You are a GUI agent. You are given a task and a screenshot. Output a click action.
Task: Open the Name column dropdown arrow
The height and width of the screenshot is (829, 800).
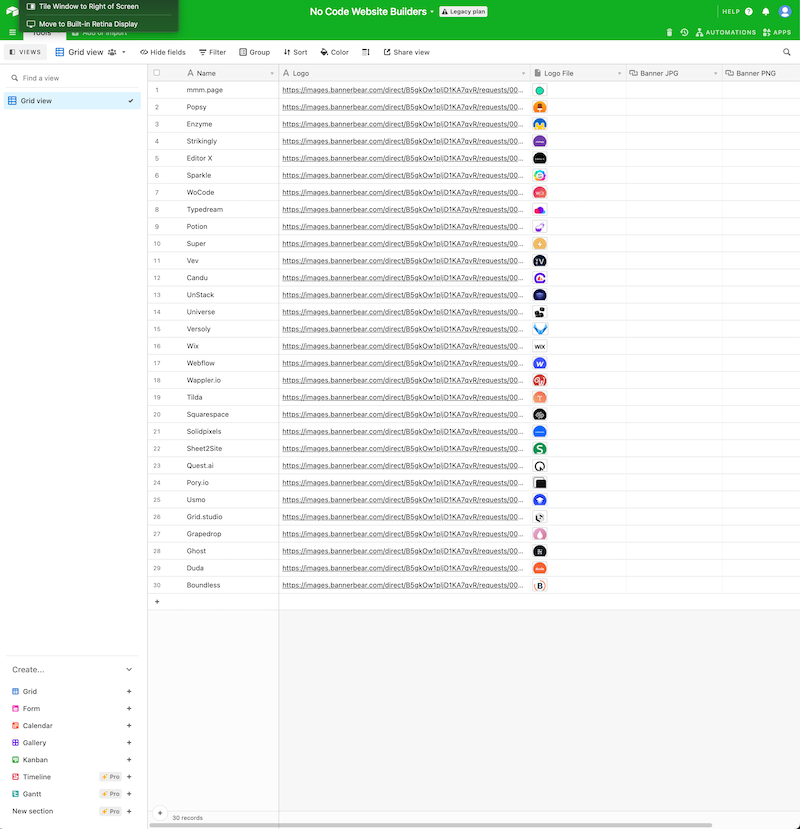272,74
